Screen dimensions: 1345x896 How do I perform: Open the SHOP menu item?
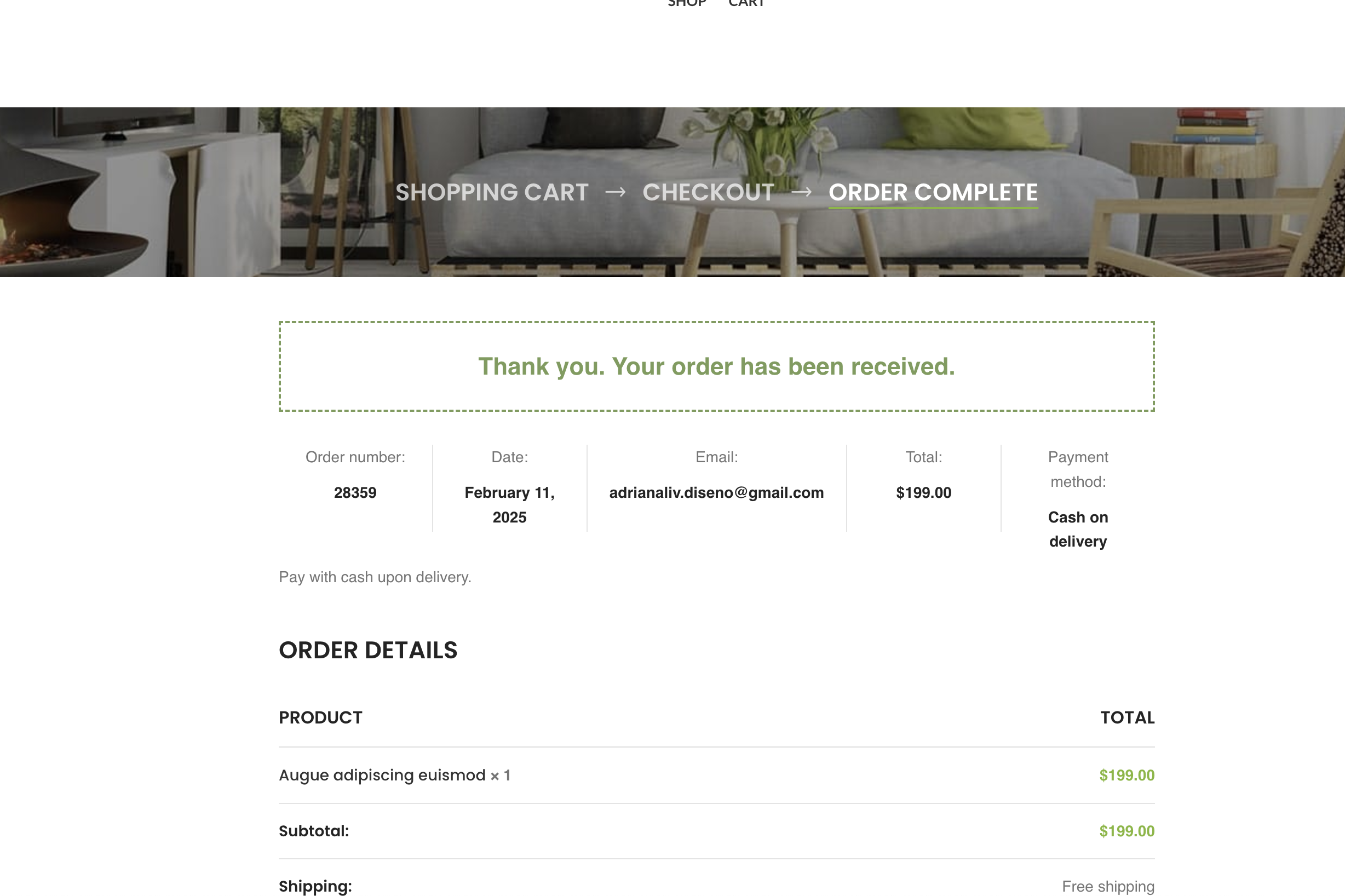click(x=687, y=3)
